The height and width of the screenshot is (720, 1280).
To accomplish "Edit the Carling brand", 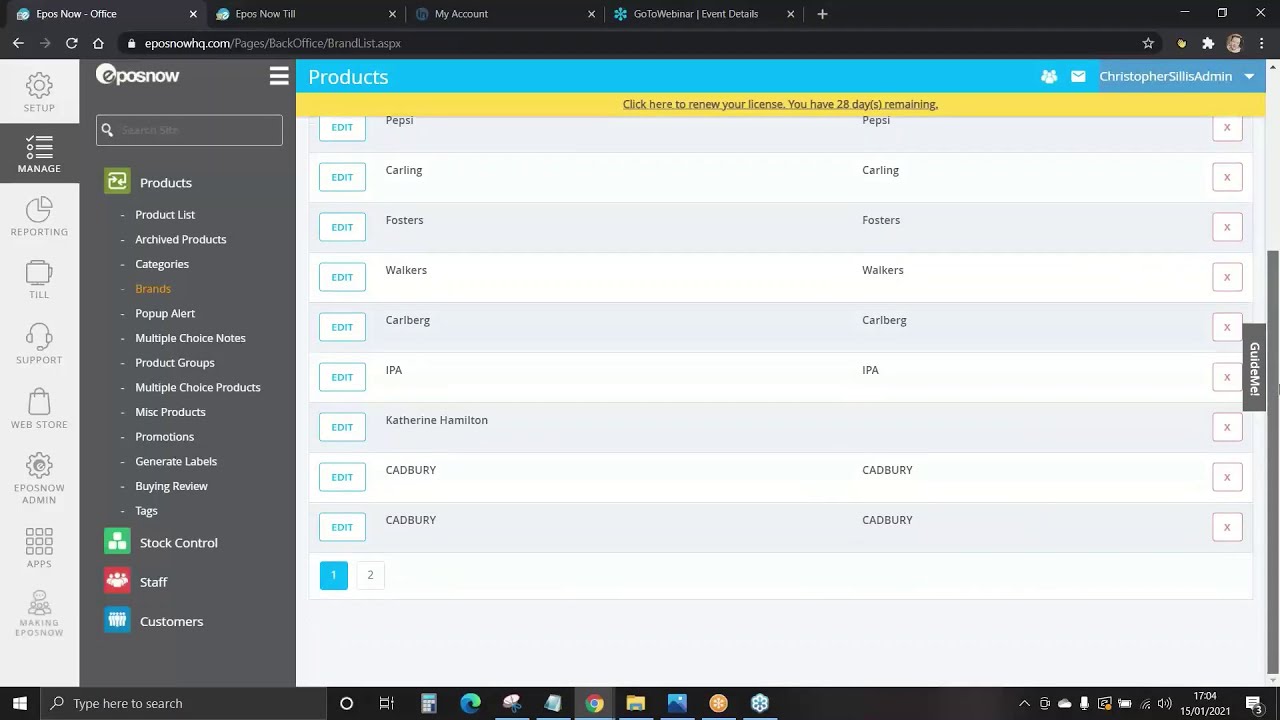I will (x=342, y=177).
